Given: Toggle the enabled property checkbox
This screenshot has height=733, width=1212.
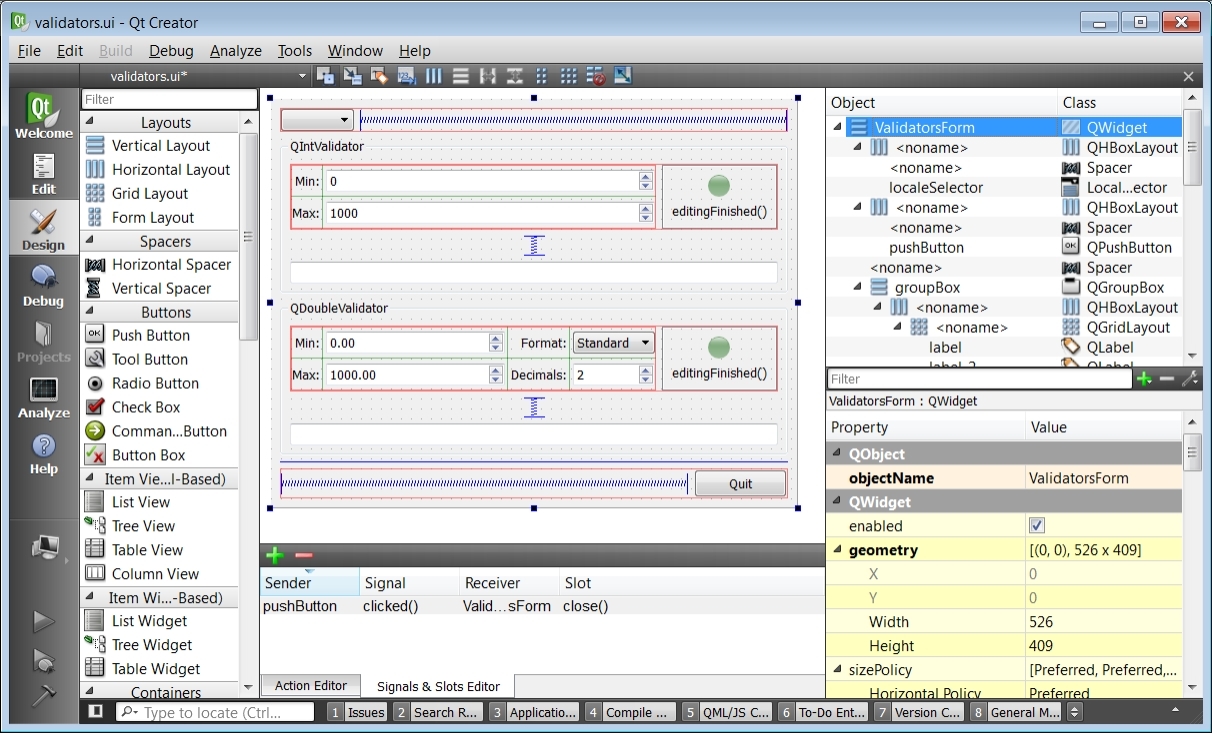Looking at the screenshot, I should [1036, 526].
